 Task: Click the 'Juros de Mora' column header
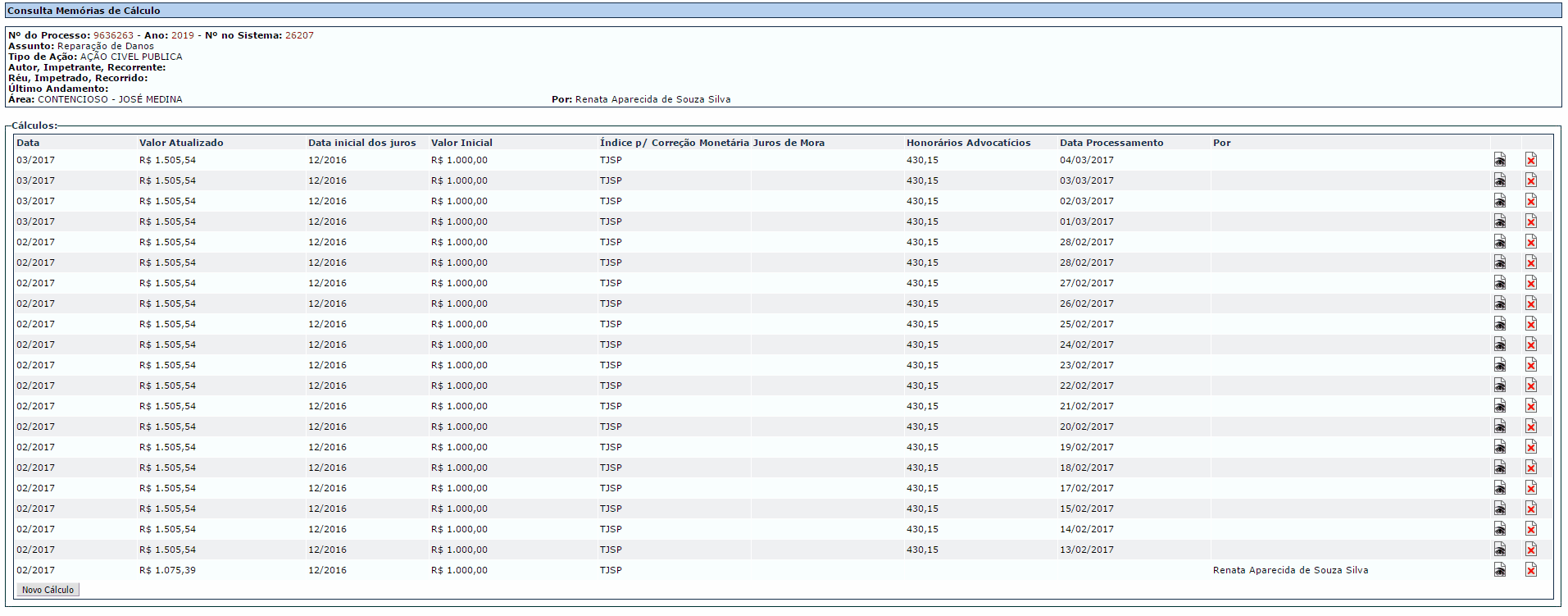[x=789, y=143]
